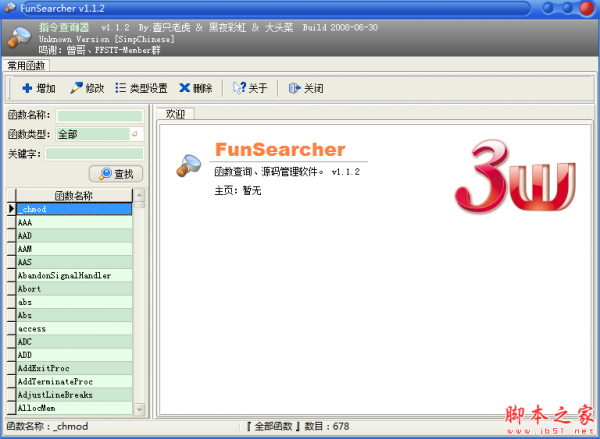Click the 主页: 暂无 homepage text
This screenshot has height=439, width=600.
click(x=238, y=190)
